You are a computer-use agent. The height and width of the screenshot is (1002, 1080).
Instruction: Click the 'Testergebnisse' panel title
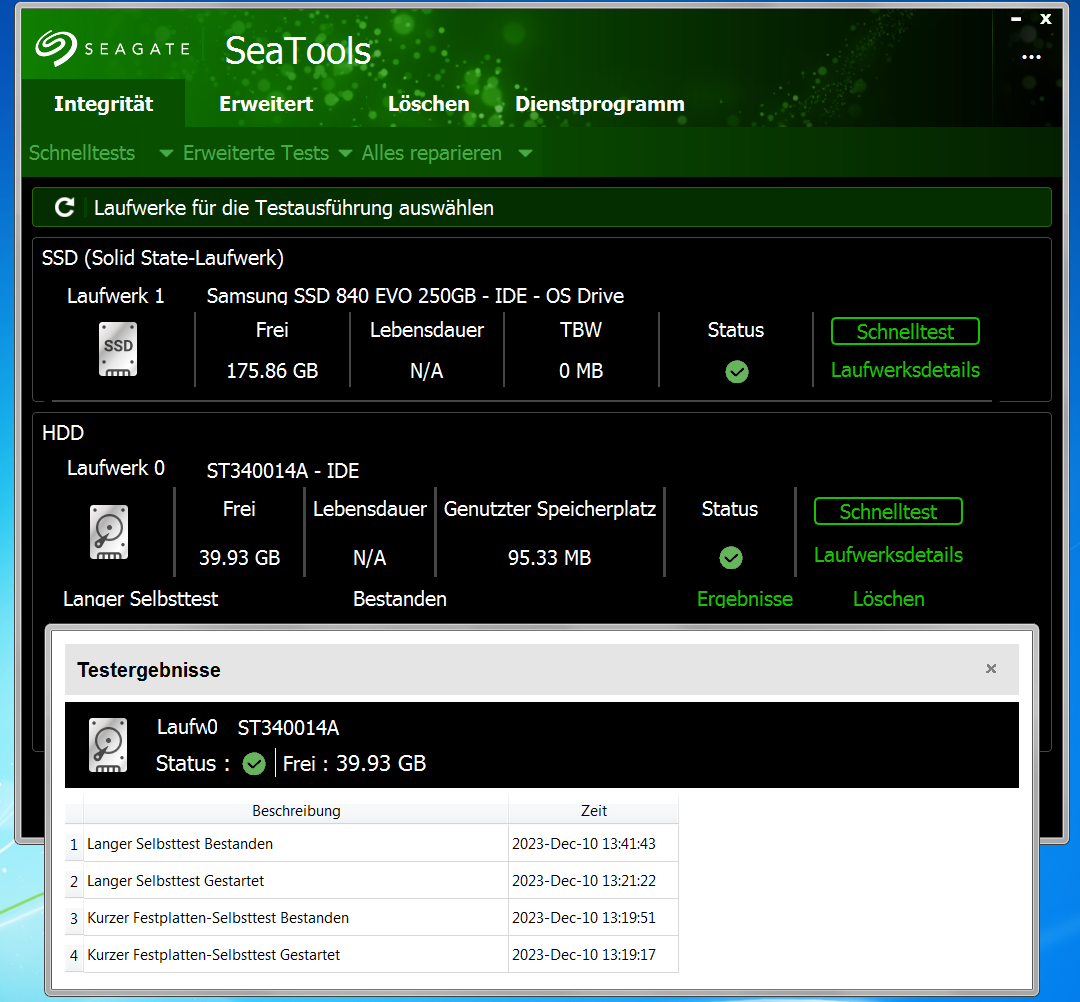[149, 669]
